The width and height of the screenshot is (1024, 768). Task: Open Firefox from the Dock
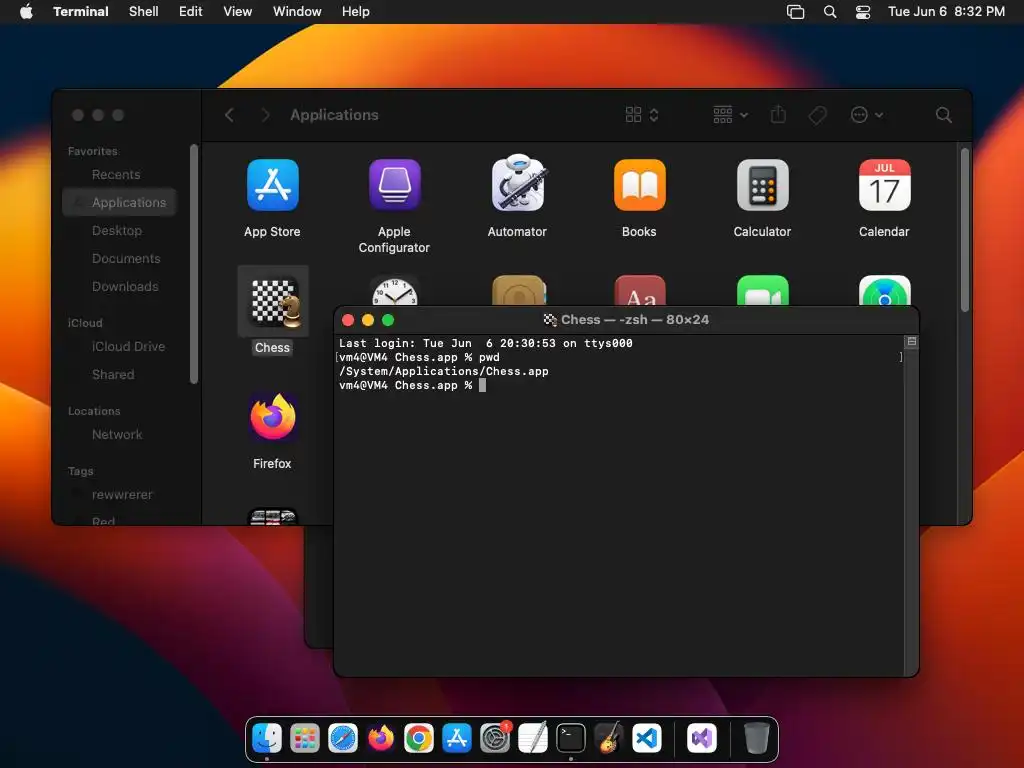pyautogui.click(x=381, y=738)
